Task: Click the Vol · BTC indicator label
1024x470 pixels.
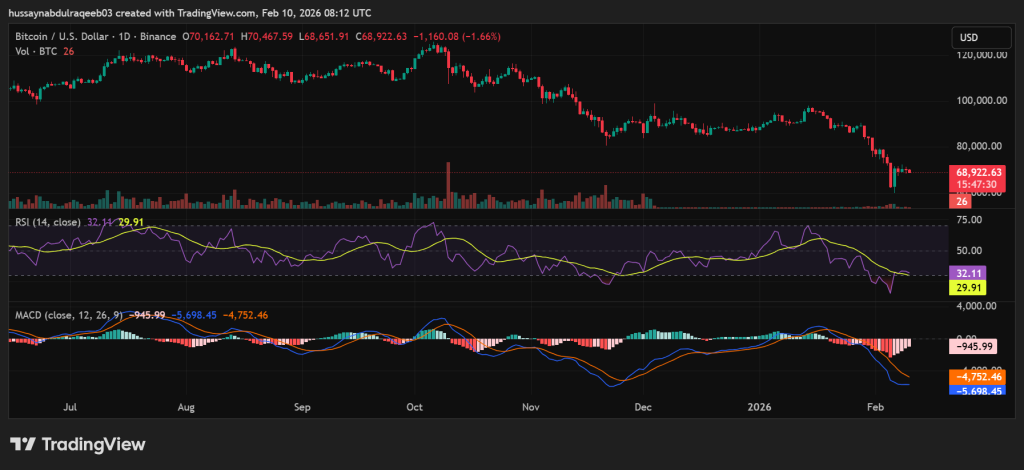Action: [35, 52]
